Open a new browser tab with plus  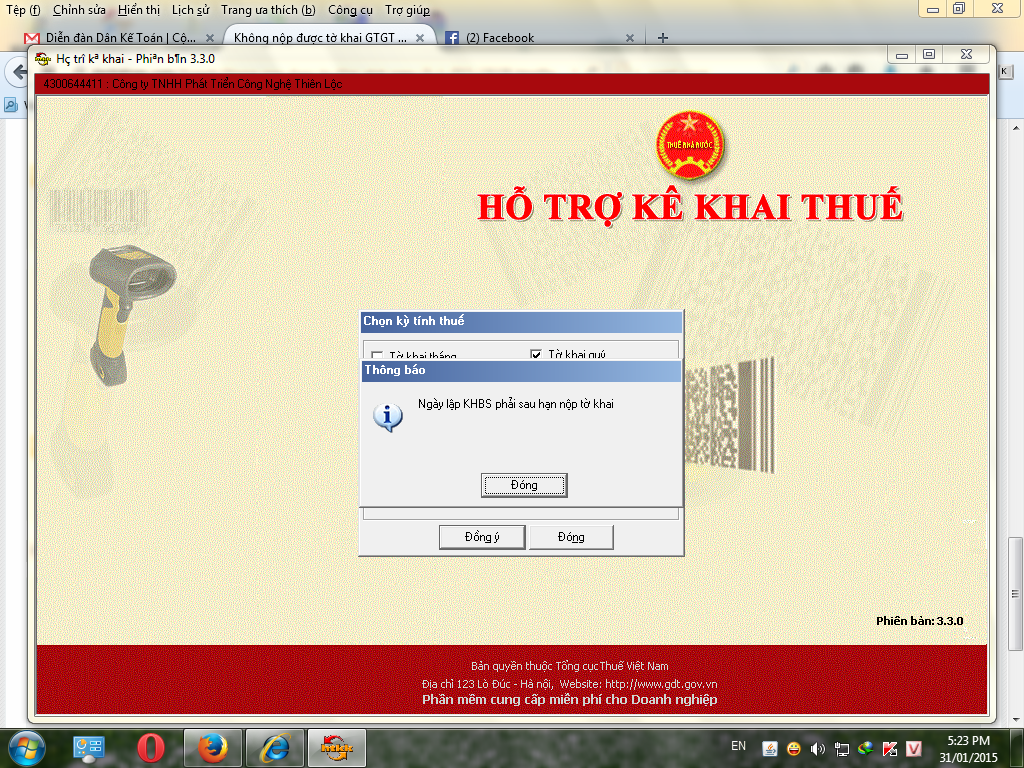[x=662, y=38]
